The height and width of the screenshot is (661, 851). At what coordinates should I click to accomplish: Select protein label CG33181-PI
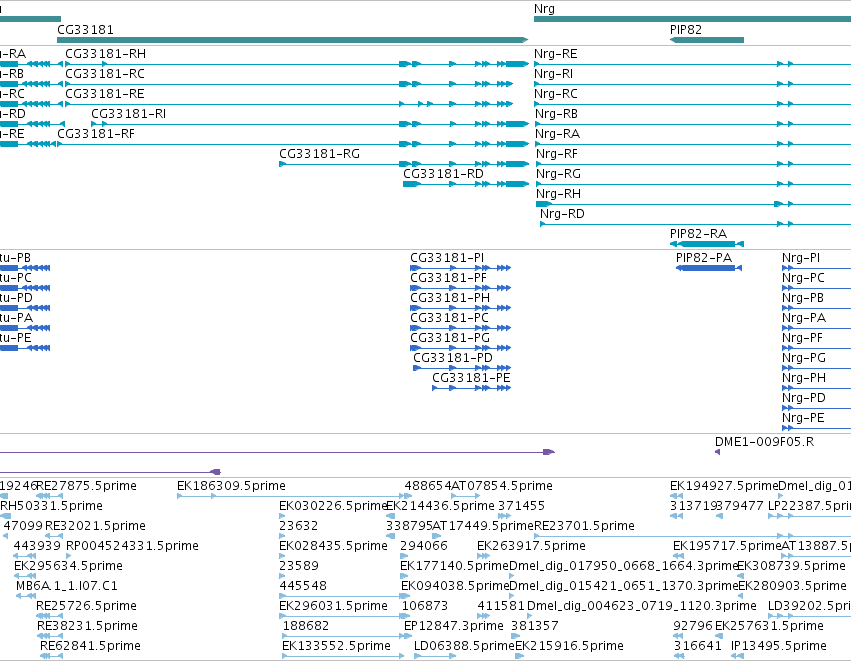point(447,258)
